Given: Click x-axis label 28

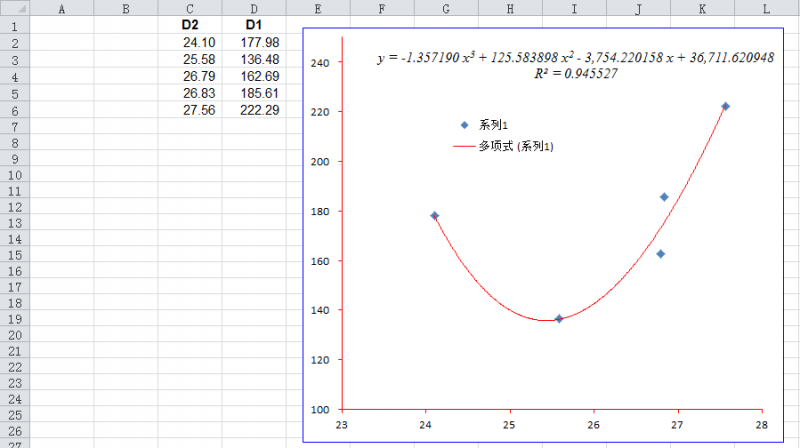Looking at the screenshot, I should point(762,425).
